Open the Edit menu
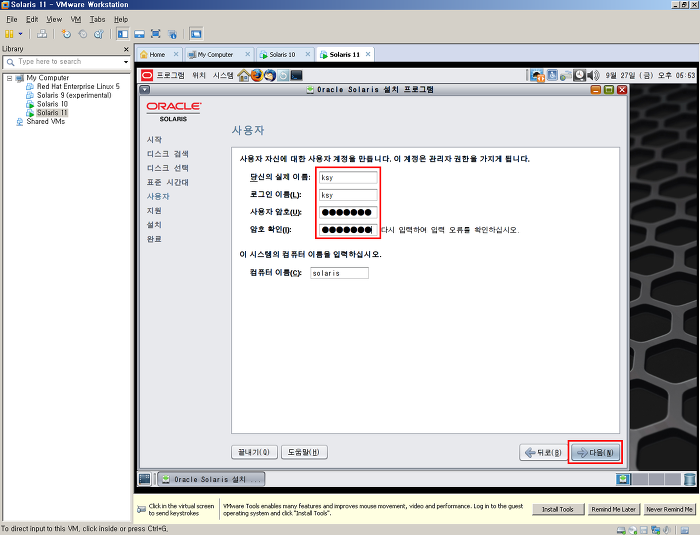The image size is (700, 535). click(x=32, y=19)
